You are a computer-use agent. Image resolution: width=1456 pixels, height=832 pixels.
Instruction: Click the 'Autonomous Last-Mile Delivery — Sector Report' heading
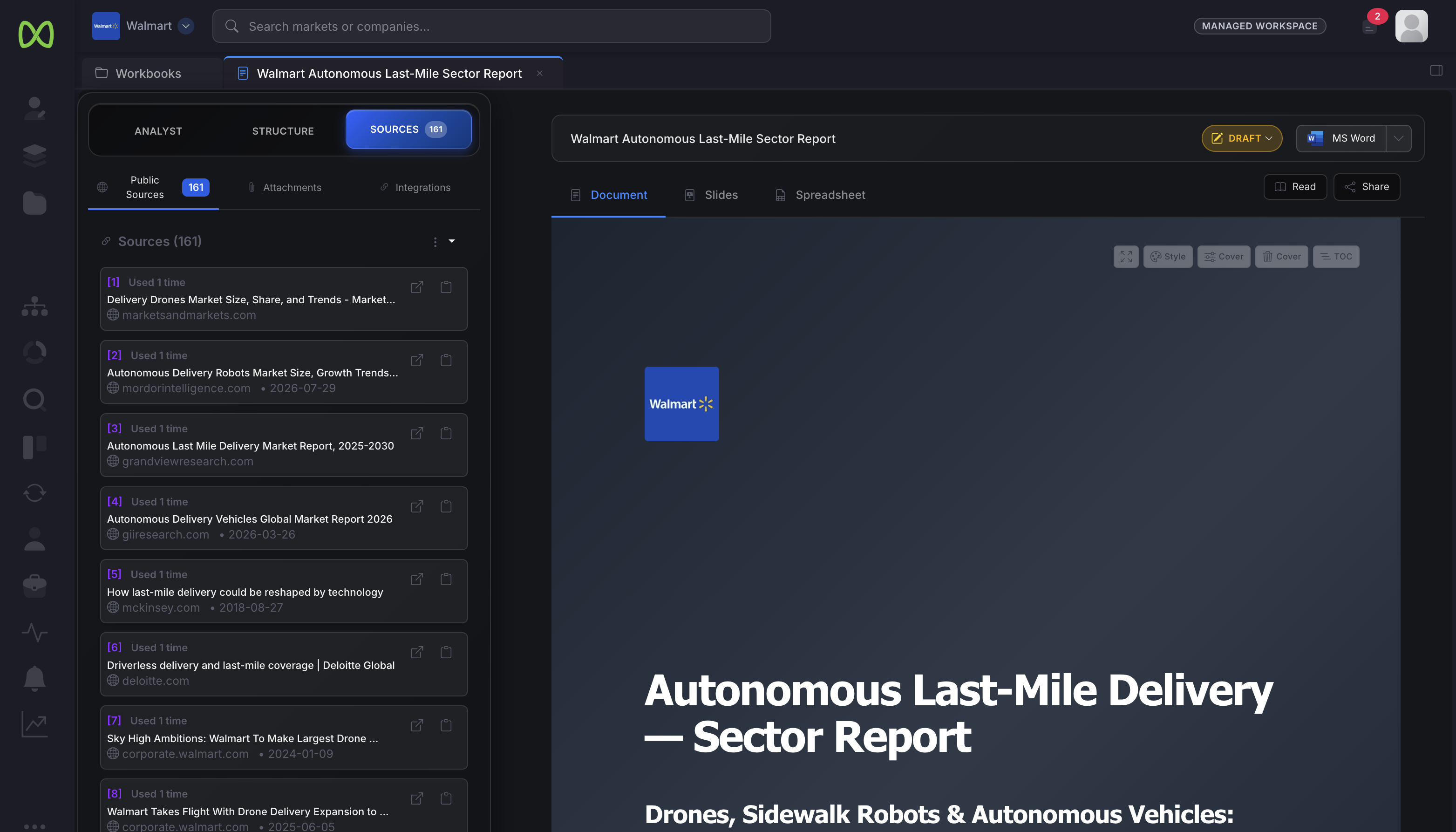coord(959,713)
